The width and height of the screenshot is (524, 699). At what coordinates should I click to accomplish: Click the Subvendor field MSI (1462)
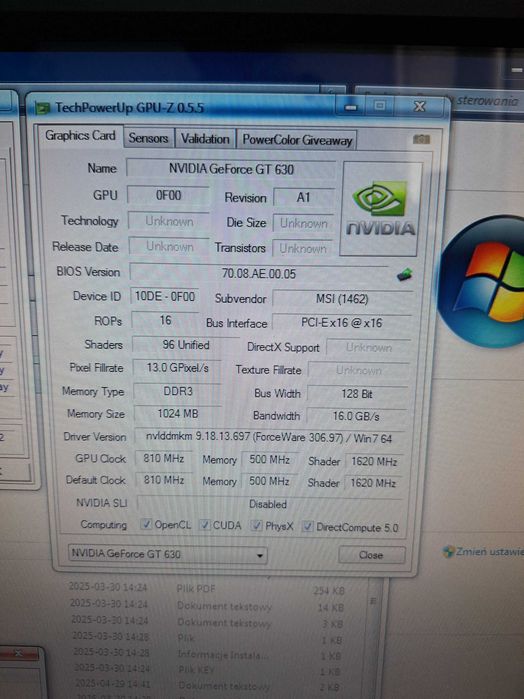click(342, 299)
